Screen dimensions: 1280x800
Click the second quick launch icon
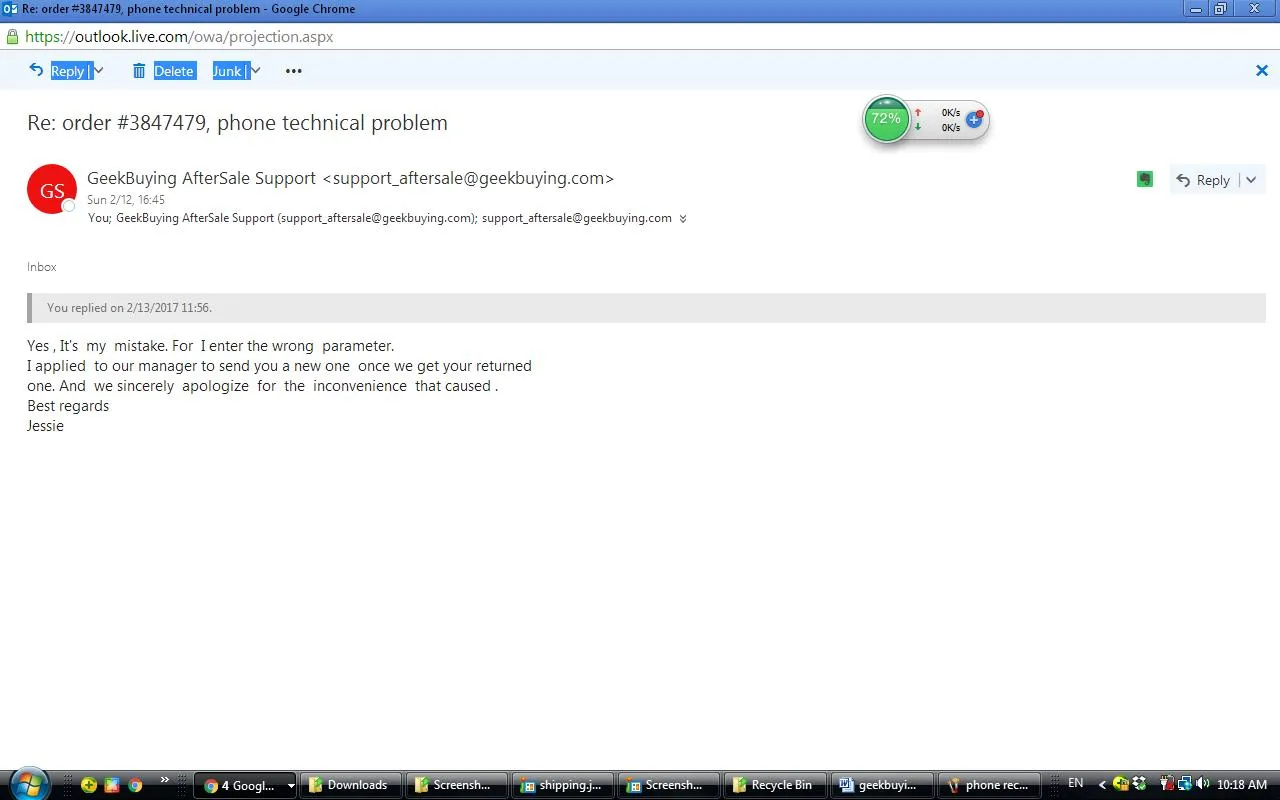click(112, 785)
